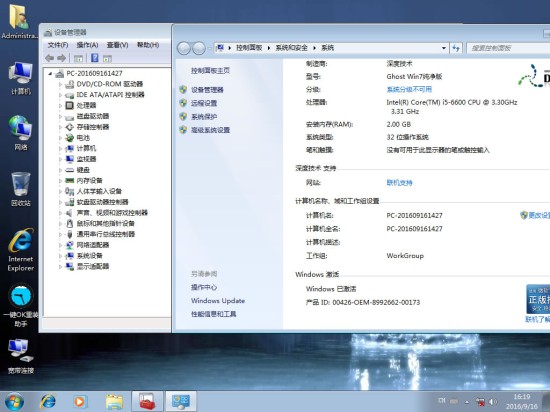Open the 宽带连接 desktop icon

(21, 356)
